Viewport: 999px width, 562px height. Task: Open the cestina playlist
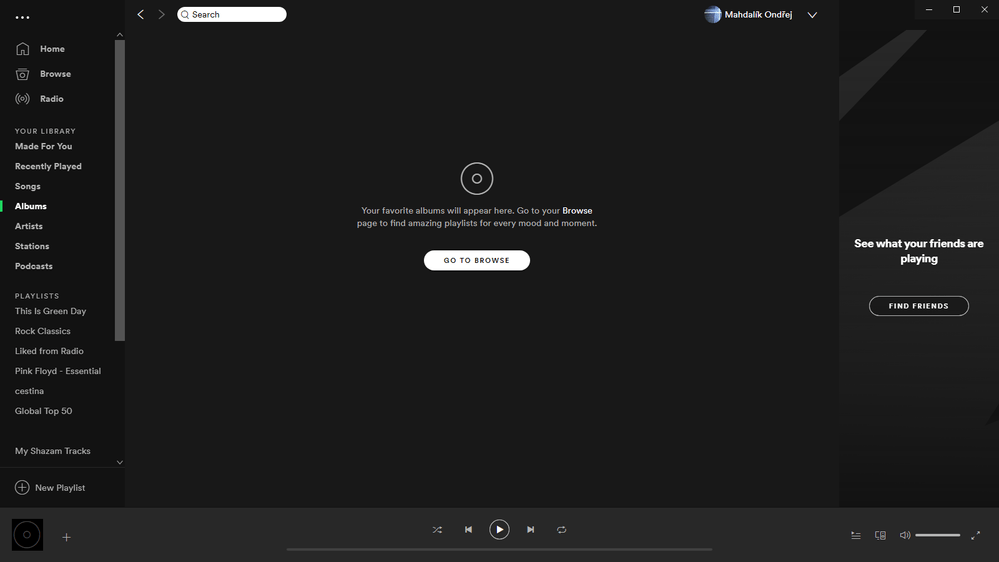click(x=29, y=391)
